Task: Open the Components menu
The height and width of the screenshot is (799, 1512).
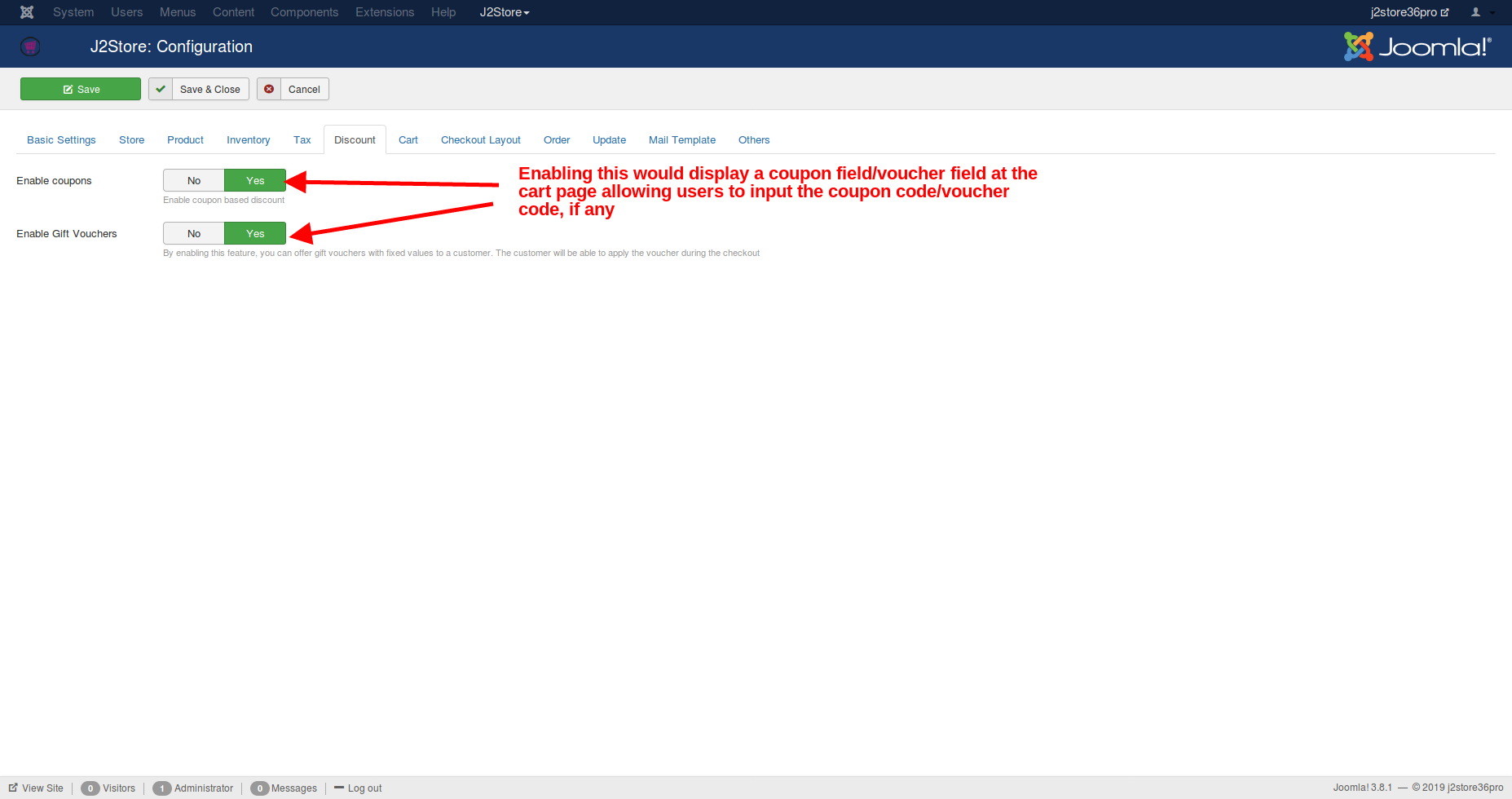Action: click(x=304, y=12)
